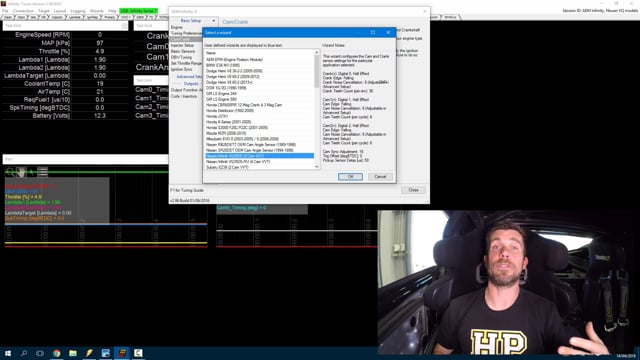Select Set Throttle Range in setup sidebar
The width and height of the screenshot is (640, 360).
coord(186,63)
